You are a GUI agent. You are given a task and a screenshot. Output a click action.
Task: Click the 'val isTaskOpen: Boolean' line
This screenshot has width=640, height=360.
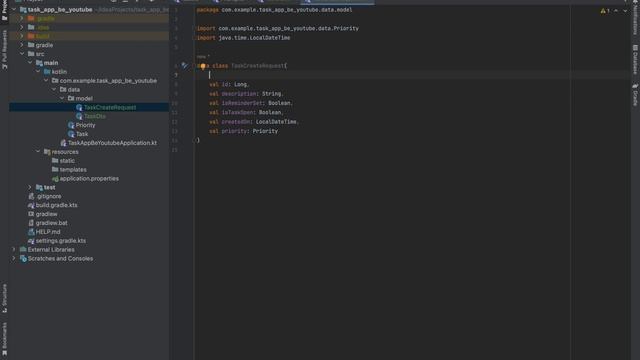(246, 113)
